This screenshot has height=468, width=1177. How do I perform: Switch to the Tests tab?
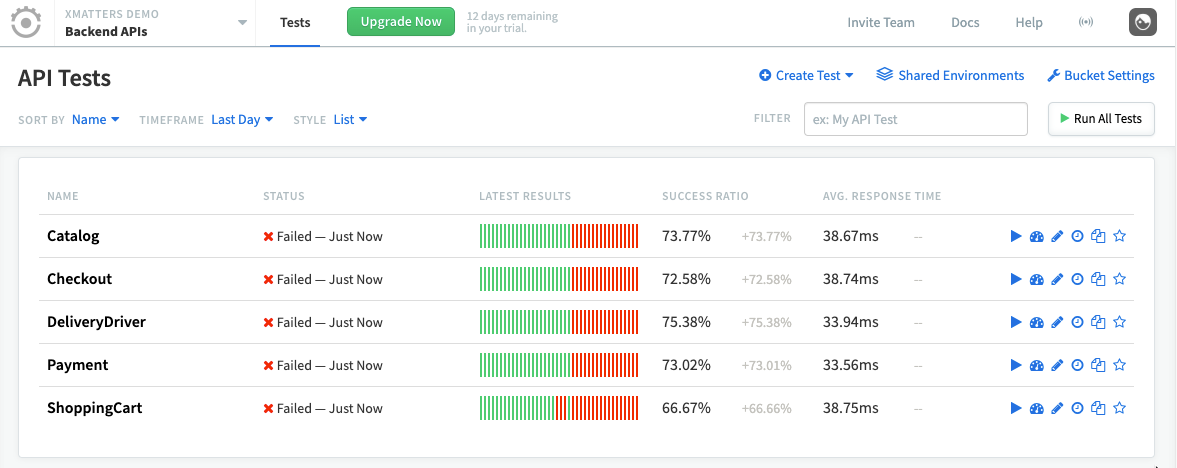295,23
